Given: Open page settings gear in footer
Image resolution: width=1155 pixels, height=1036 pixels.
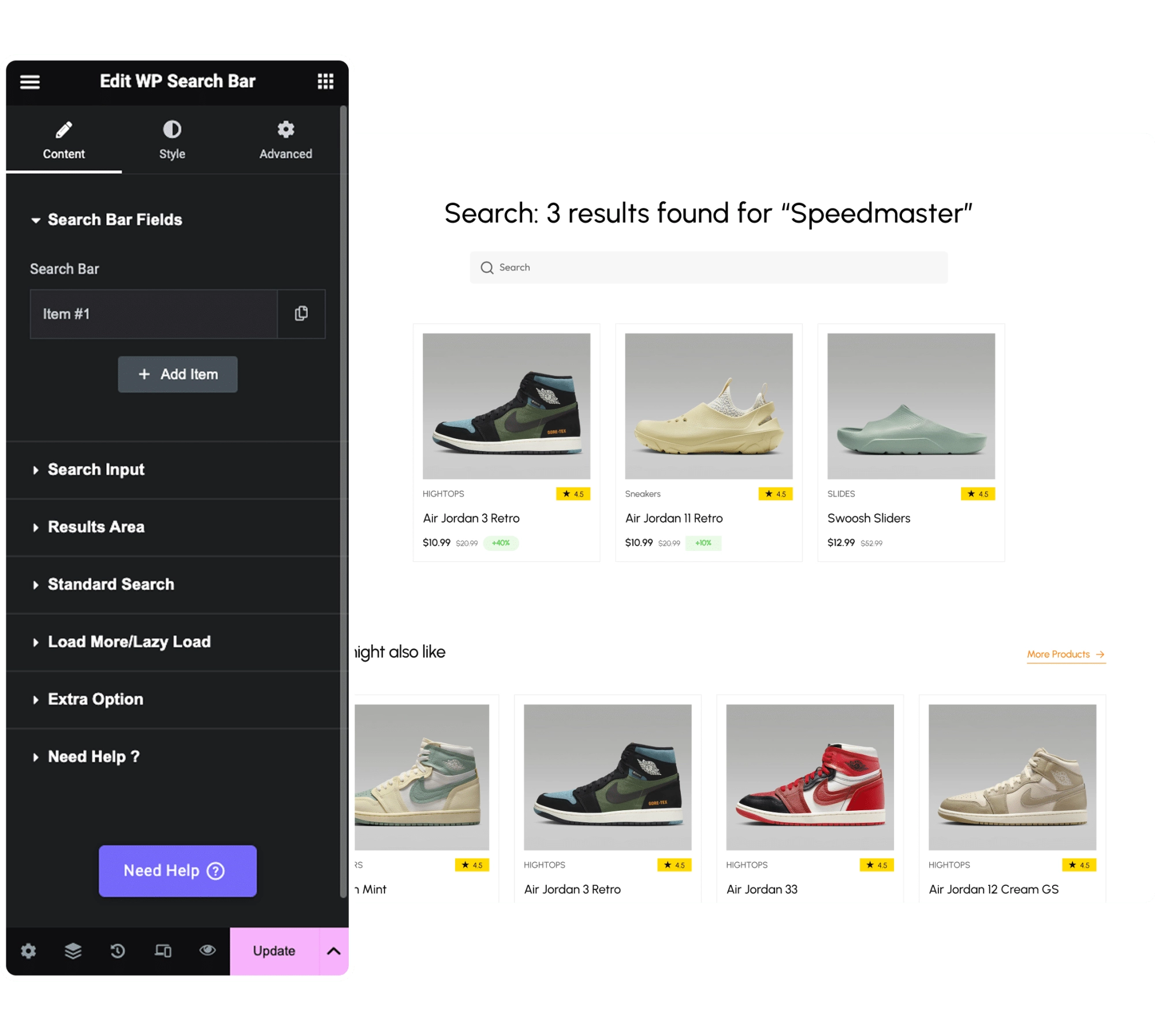Looking at the screenshot, I should 28,951.
